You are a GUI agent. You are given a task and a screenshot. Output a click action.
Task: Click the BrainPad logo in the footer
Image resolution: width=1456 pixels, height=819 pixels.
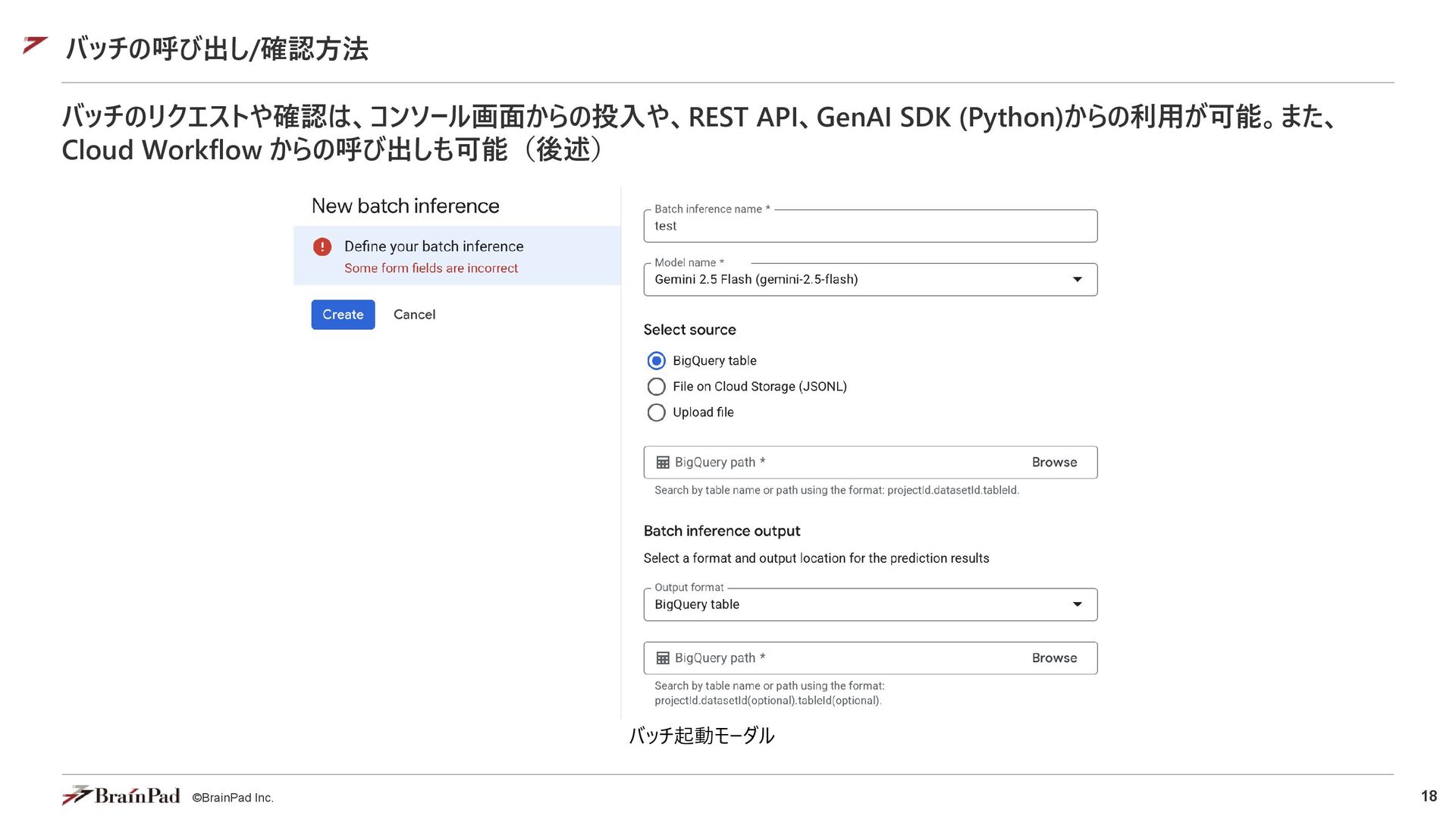pos(121,795)
